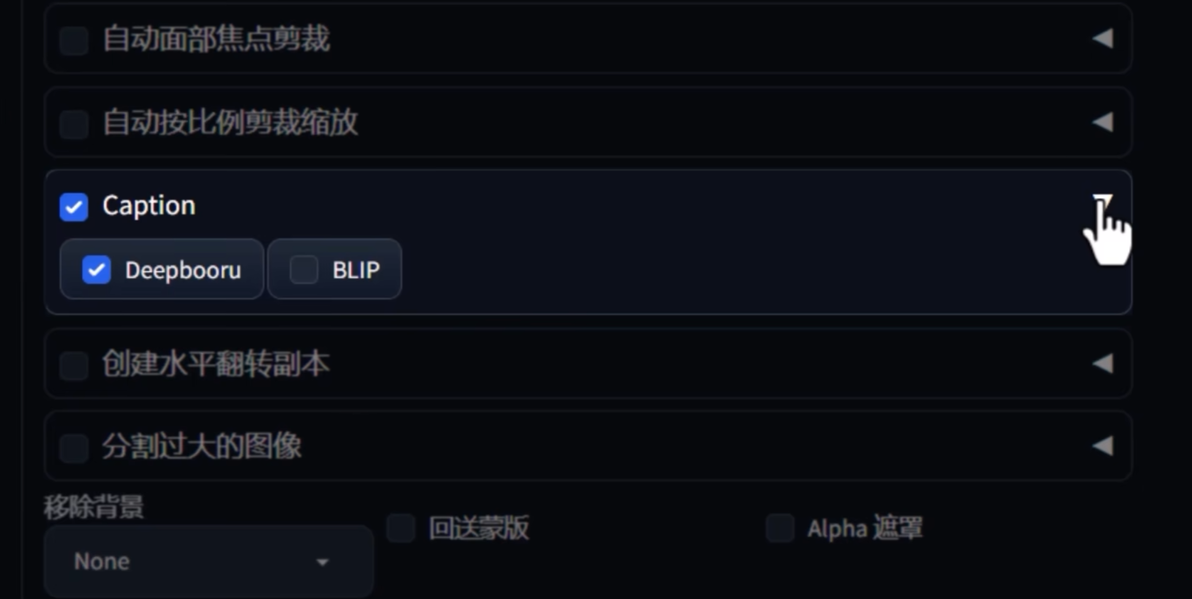The image size is (1192, 599).
Task: Enable the 分割过大的图像 checkbox
Action: [x=74, y=448]
